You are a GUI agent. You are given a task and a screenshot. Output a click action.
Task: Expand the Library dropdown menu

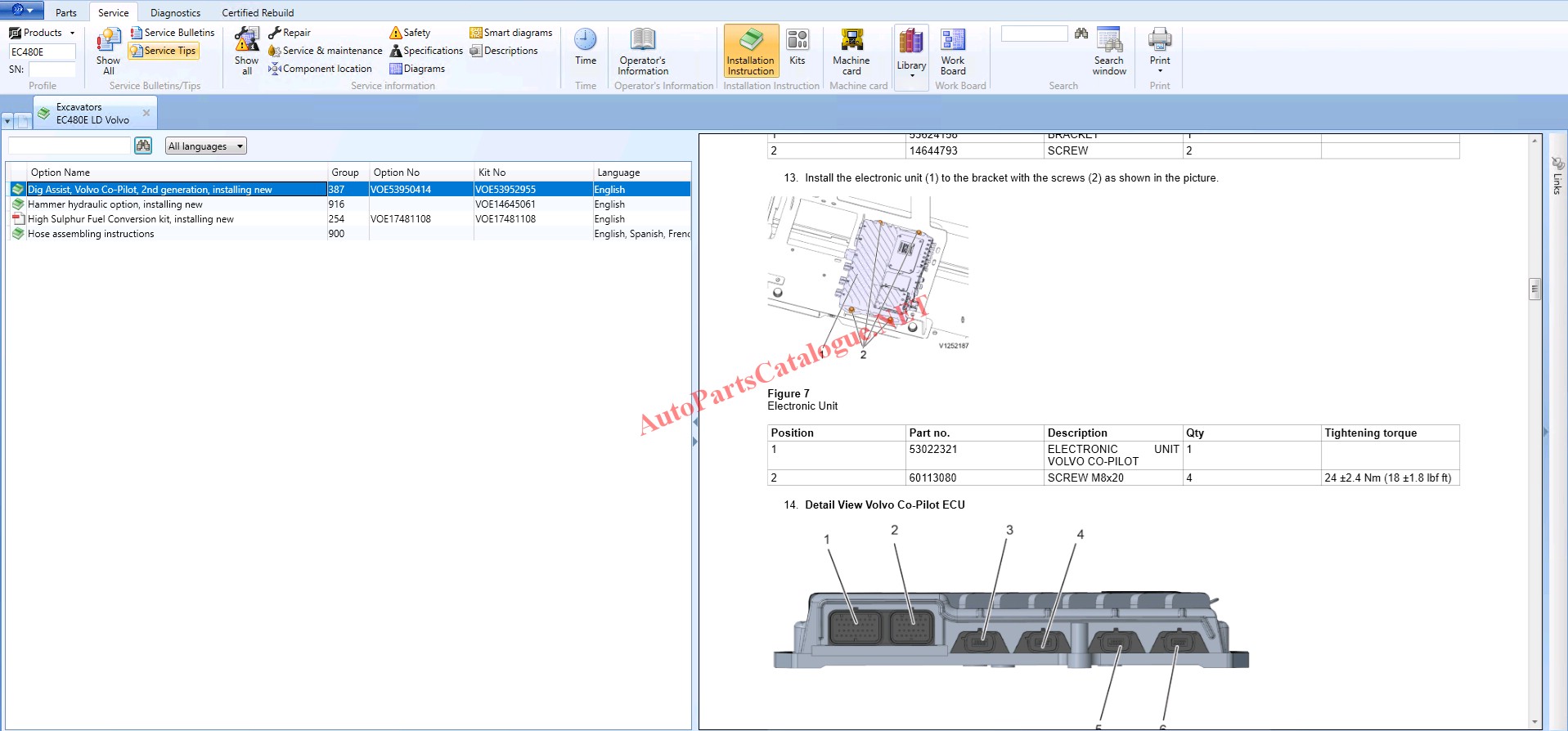pyautogui.click(x=911, y=75)
